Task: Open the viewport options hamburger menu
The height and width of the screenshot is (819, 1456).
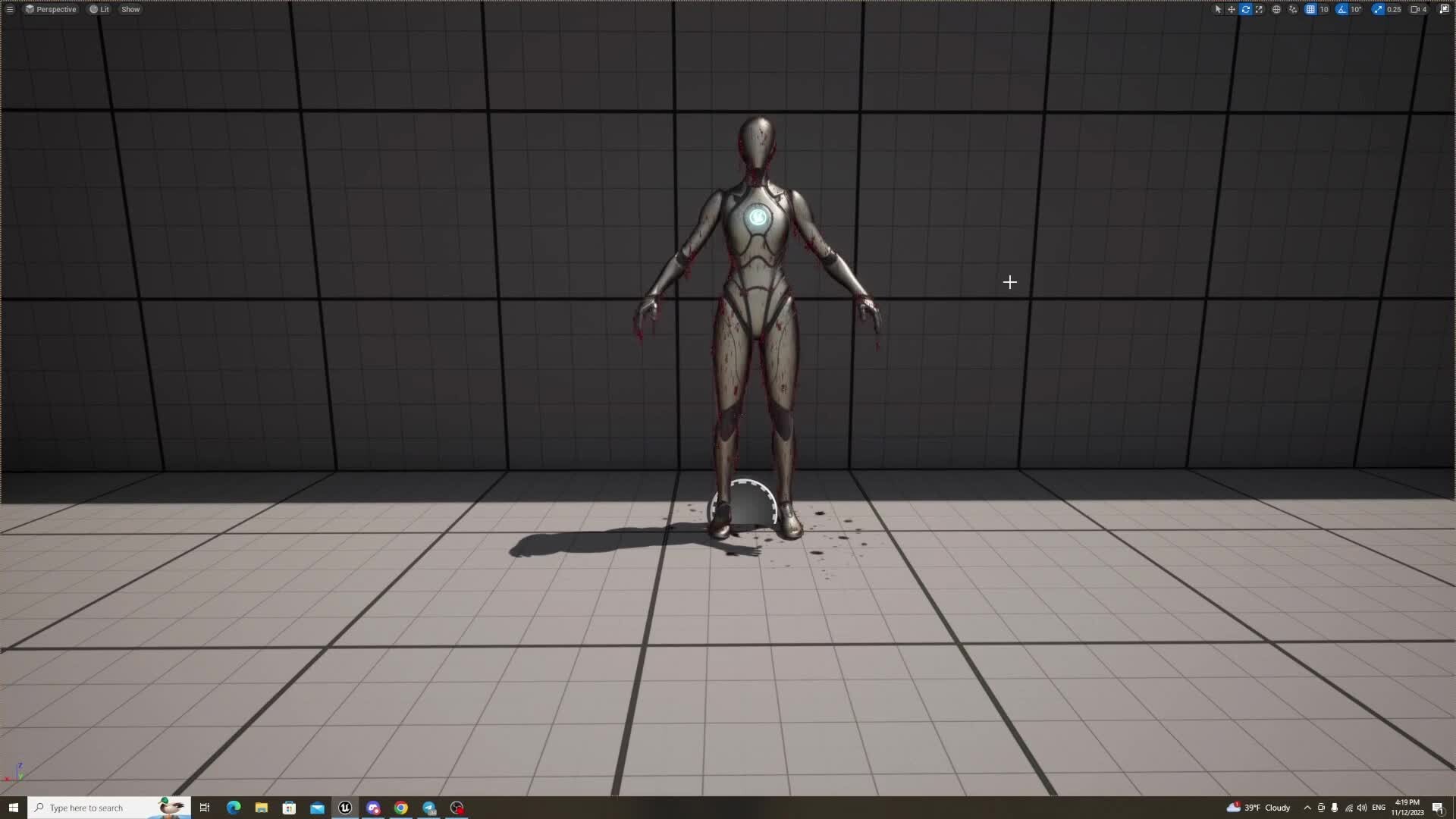Action: coord(11,9)
